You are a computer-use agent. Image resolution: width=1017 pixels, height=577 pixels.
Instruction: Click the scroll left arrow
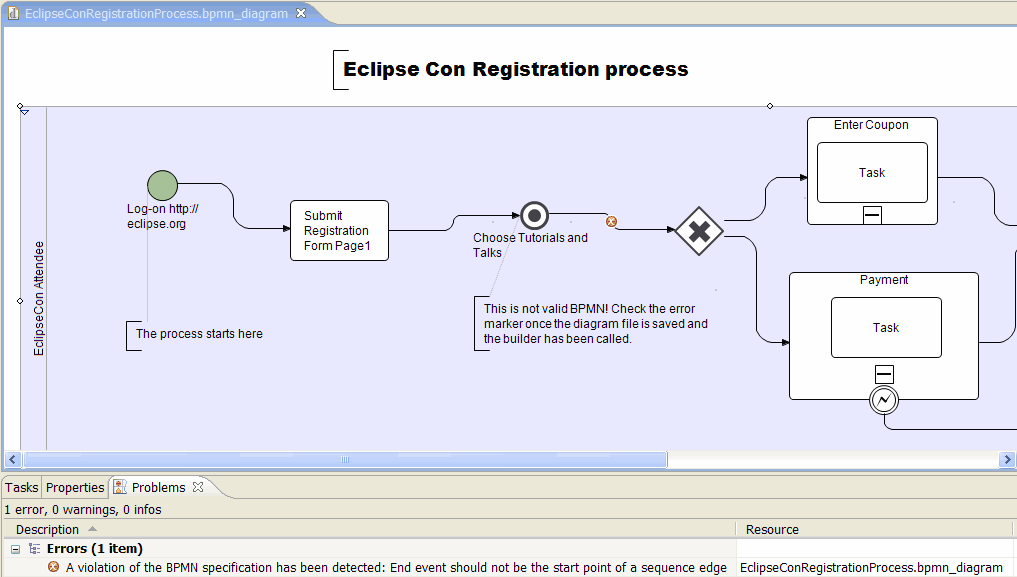tap(13, 460)
